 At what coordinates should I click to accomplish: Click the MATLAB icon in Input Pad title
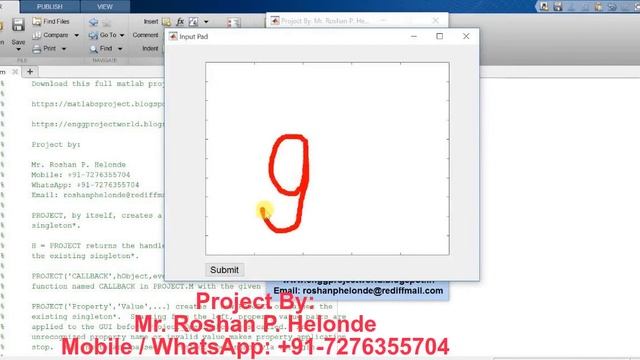[x=173, y=36]
